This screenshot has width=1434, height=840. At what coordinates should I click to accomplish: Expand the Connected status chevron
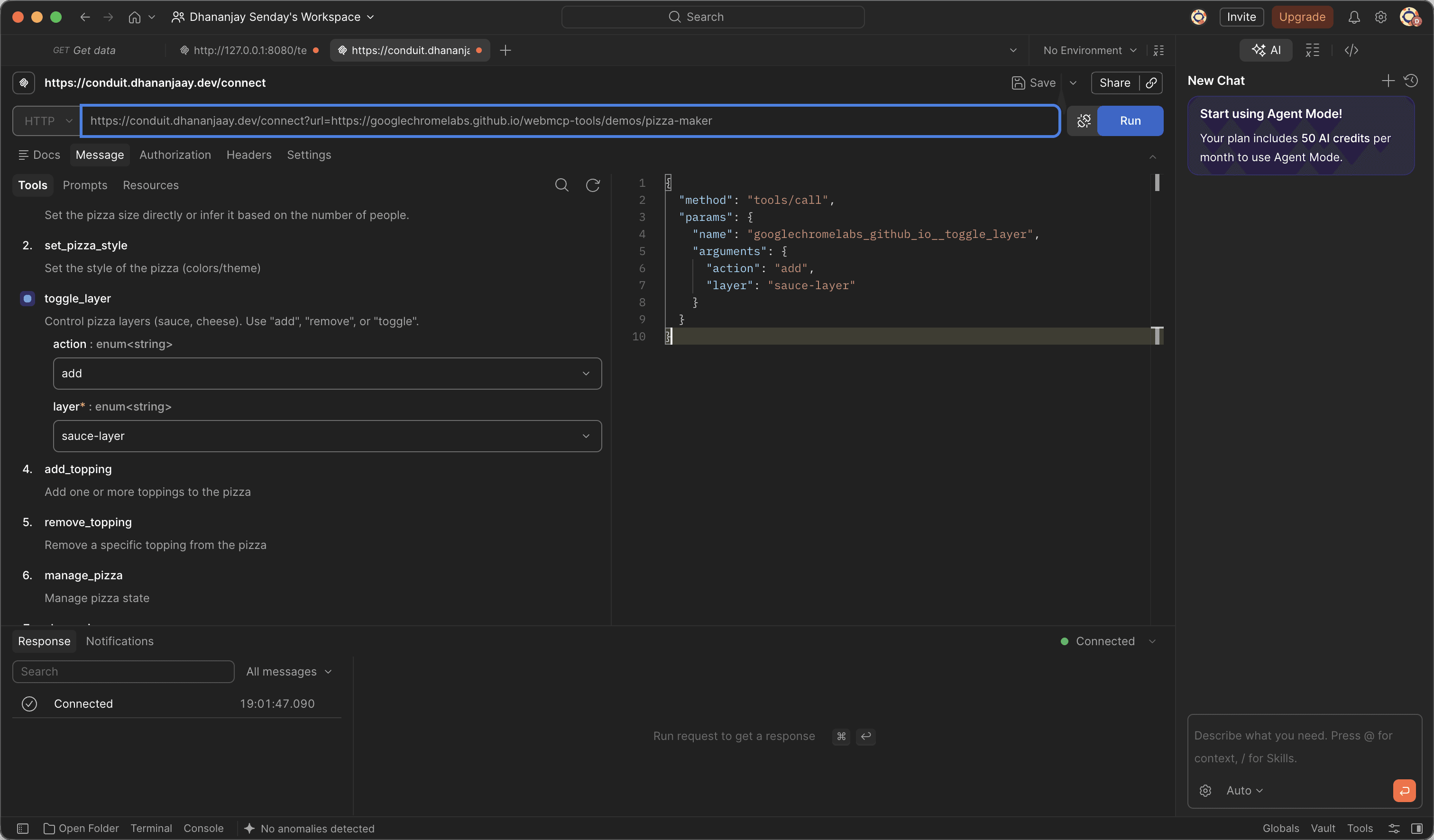(1152, 641)
